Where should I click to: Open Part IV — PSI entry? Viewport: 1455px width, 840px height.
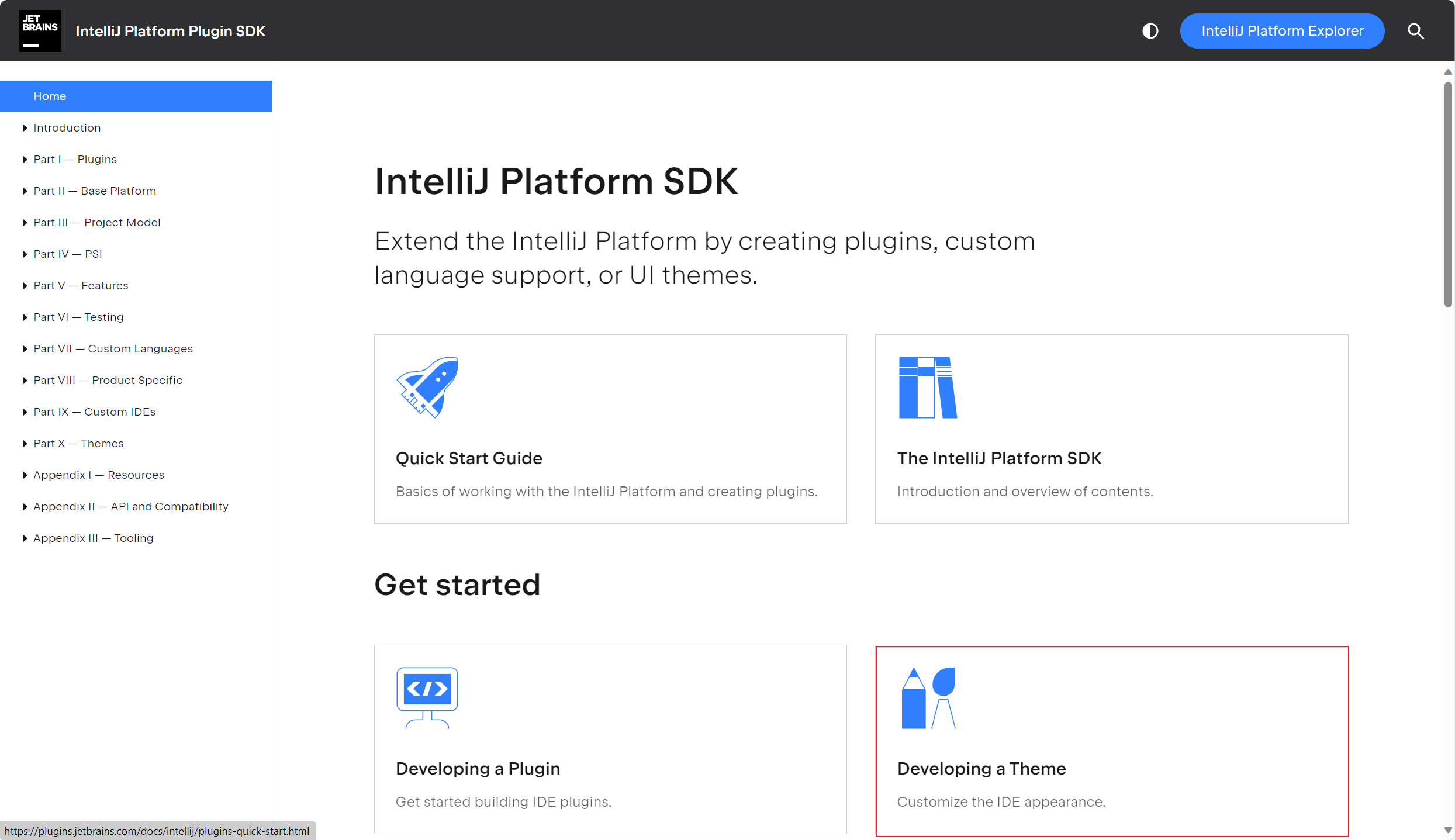(68, 254)
